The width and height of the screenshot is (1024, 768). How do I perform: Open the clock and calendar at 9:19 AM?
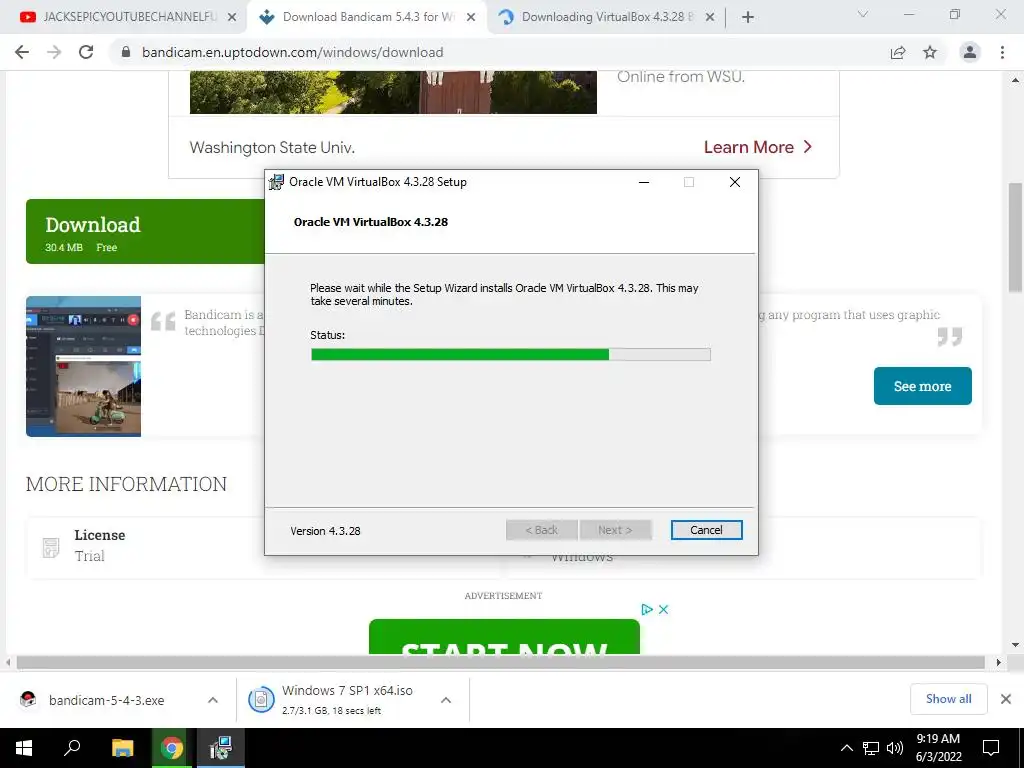938,748
